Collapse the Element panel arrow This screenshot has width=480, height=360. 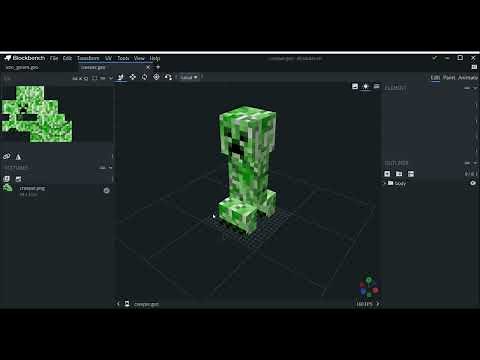[475, 88]
